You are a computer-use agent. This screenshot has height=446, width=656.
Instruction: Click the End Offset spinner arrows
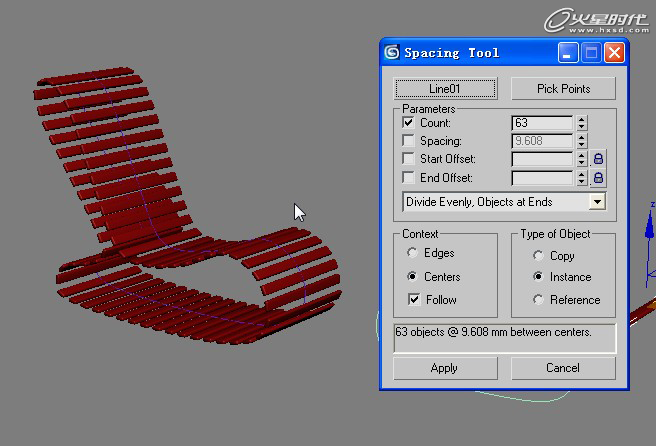pyautogui.click(x=582, y=178)
